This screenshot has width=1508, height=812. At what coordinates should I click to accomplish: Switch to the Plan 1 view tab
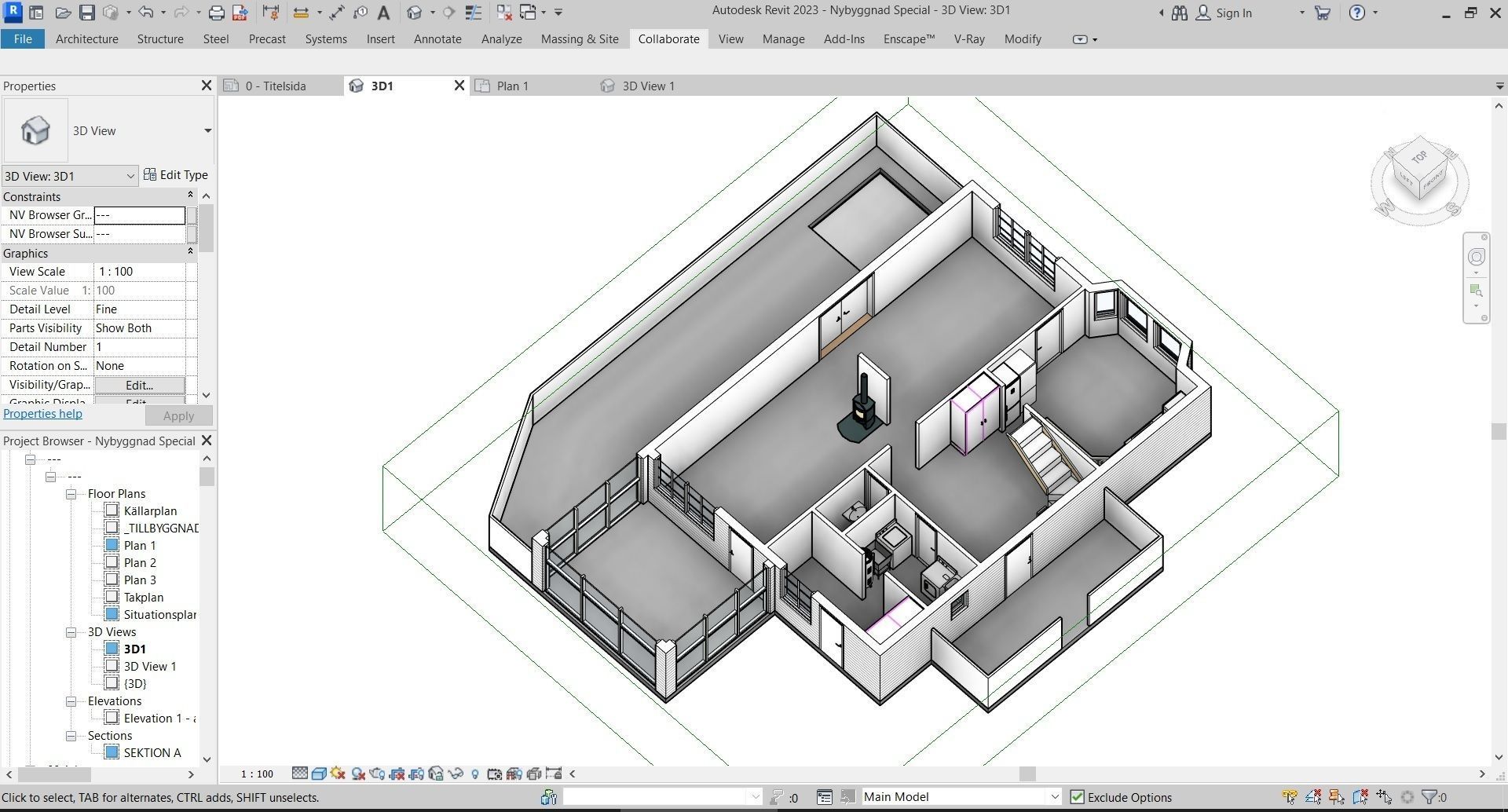pos(512,86)
